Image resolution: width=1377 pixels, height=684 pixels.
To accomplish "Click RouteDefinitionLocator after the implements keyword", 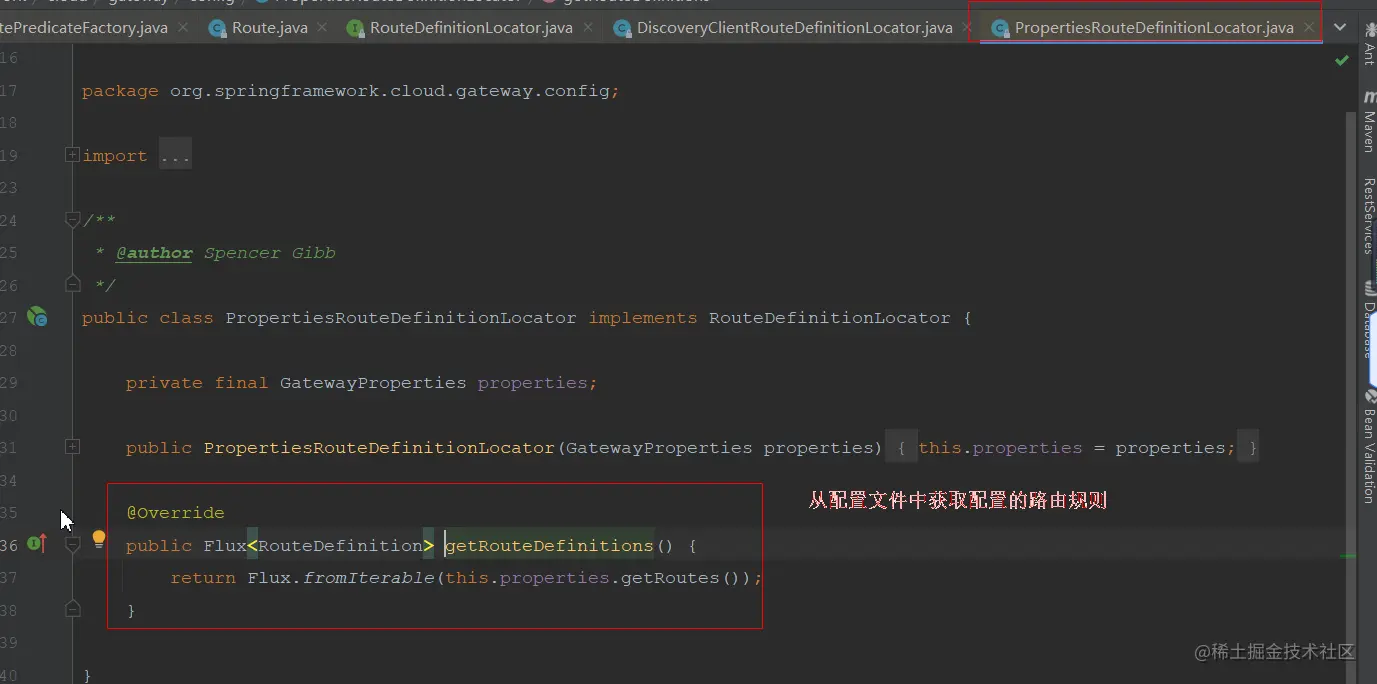I will pyautogui.click(x=830, y=318).
